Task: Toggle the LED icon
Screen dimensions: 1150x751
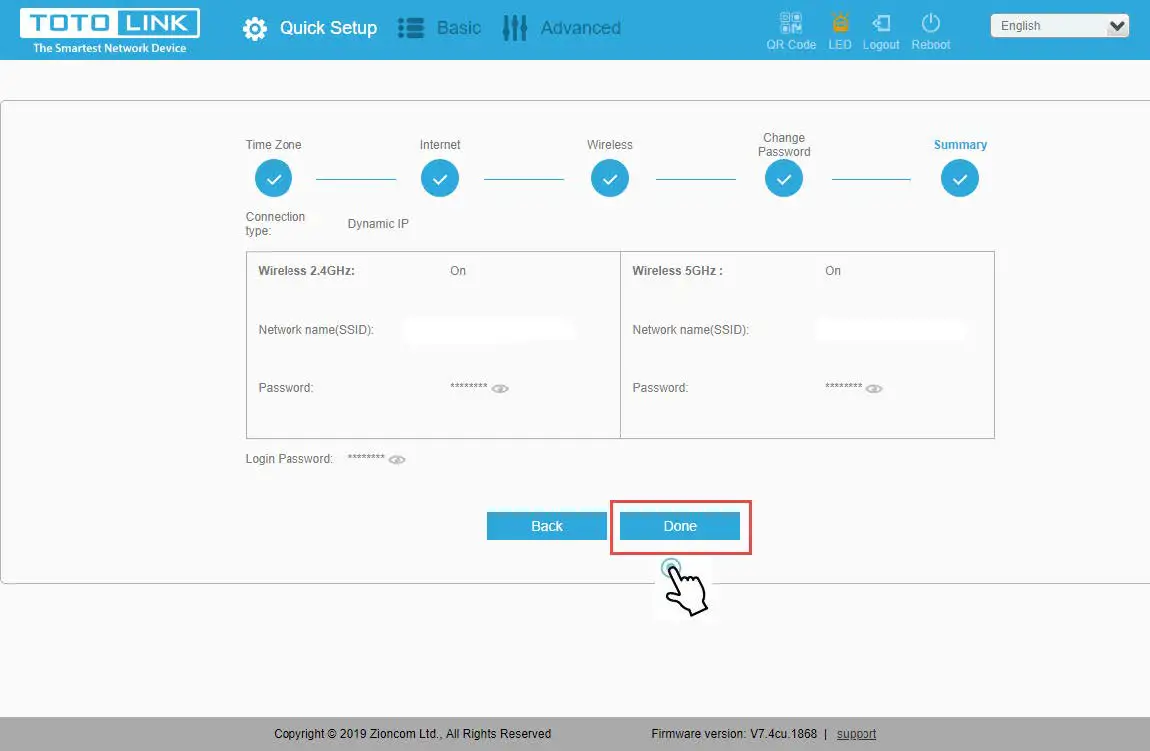Action: pyautogui.click(x=840, y=23)
